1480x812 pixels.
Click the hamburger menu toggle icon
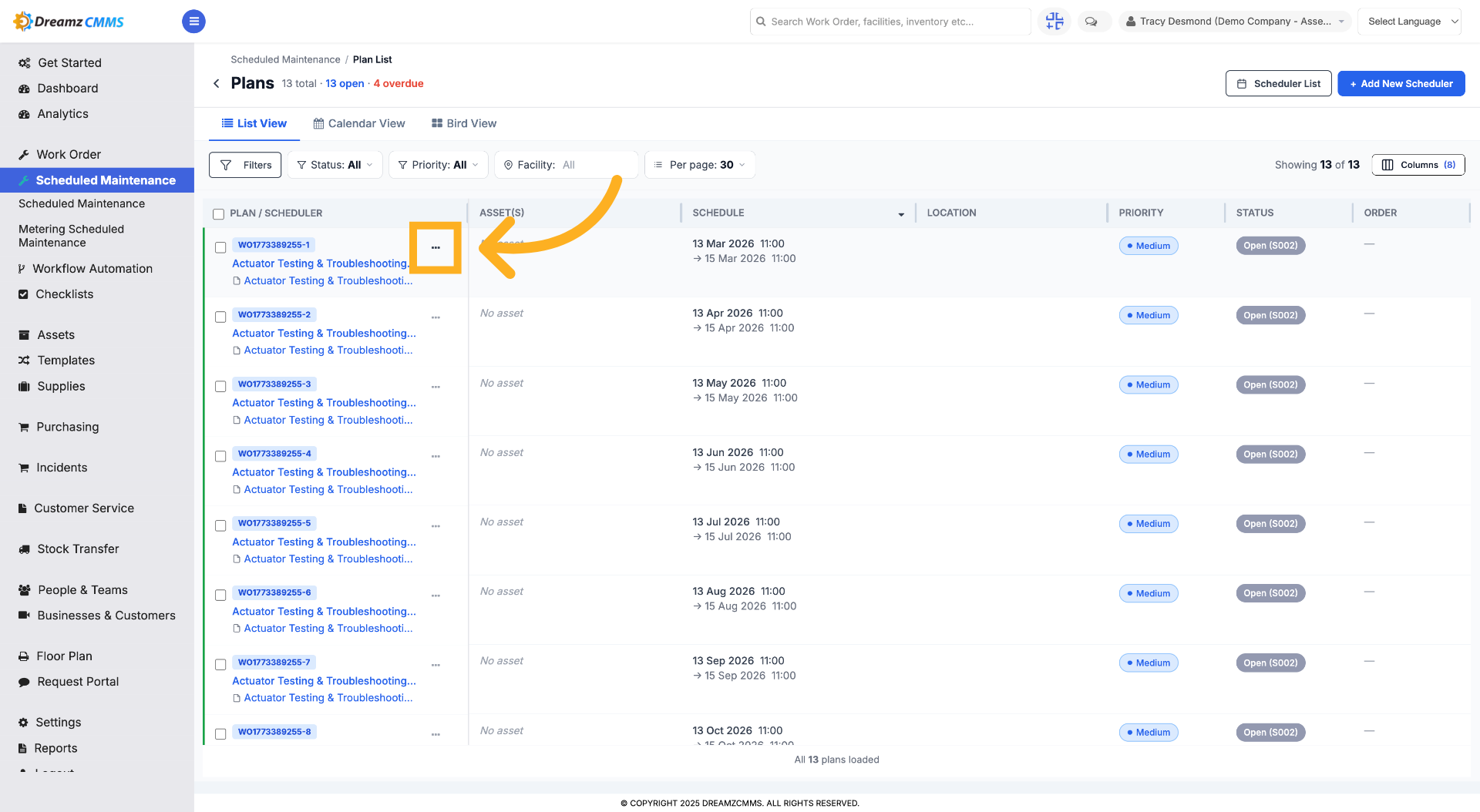(193, 22)
